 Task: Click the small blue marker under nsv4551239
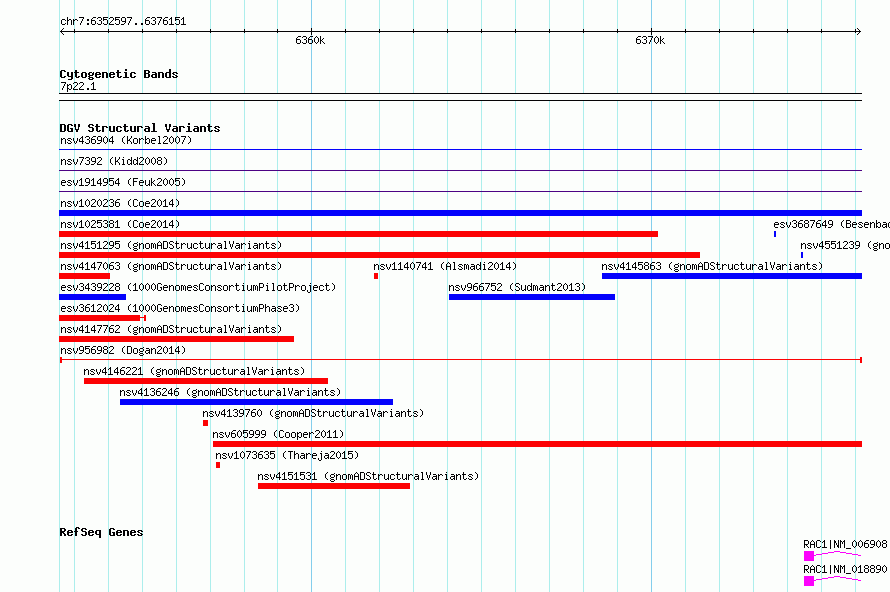(801, 255)
